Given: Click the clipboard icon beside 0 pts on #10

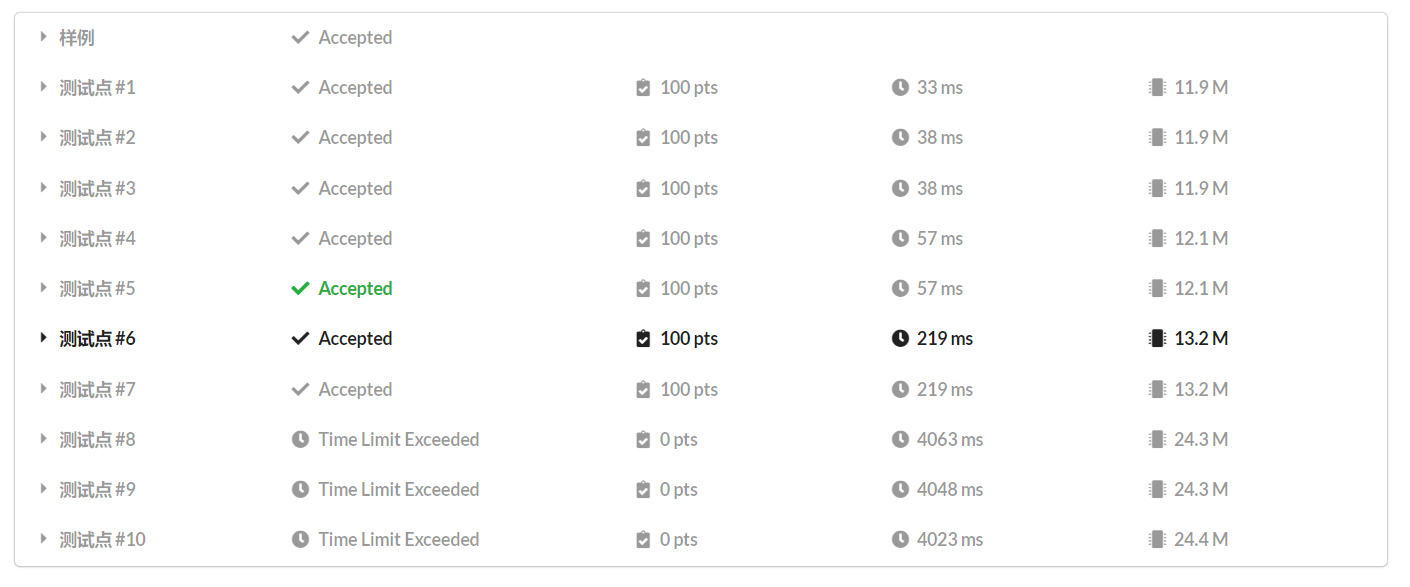Looking at the screenshot, I should click(643, 540).
